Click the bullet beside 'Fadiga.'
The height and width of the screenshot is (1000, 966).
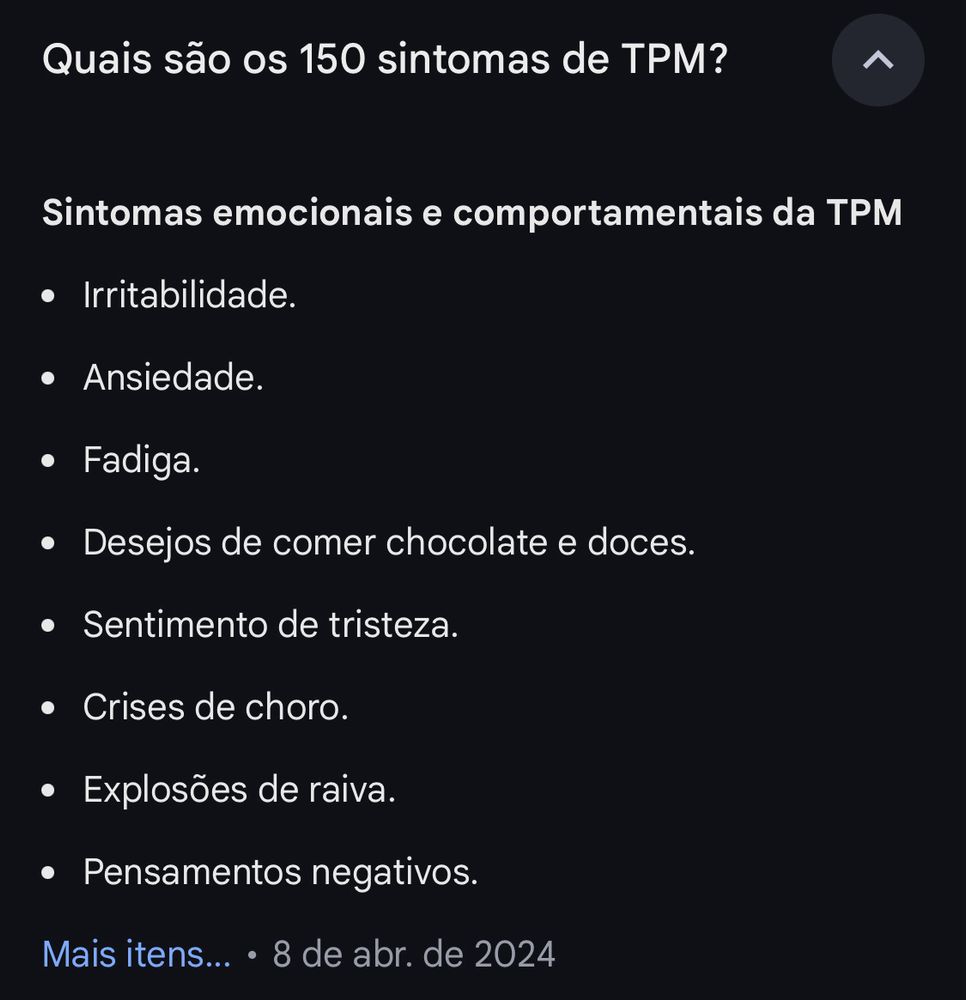(48, 460)
